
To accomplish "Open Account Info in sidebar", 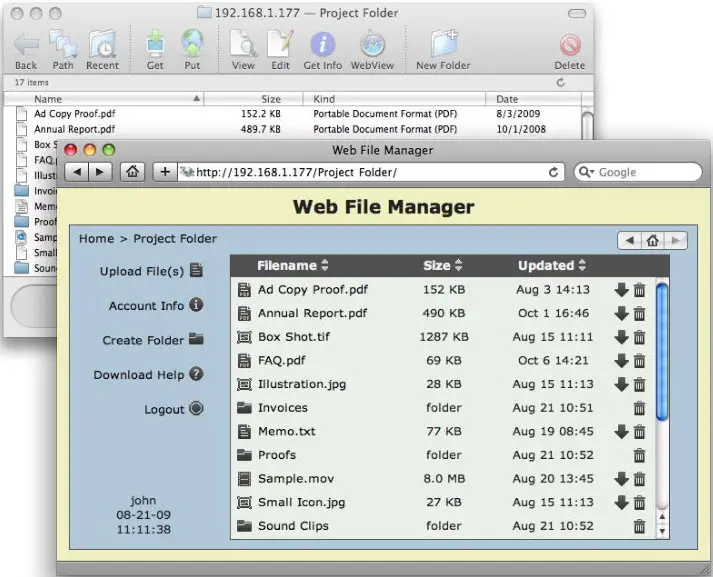I will click(x=156, y=305).
